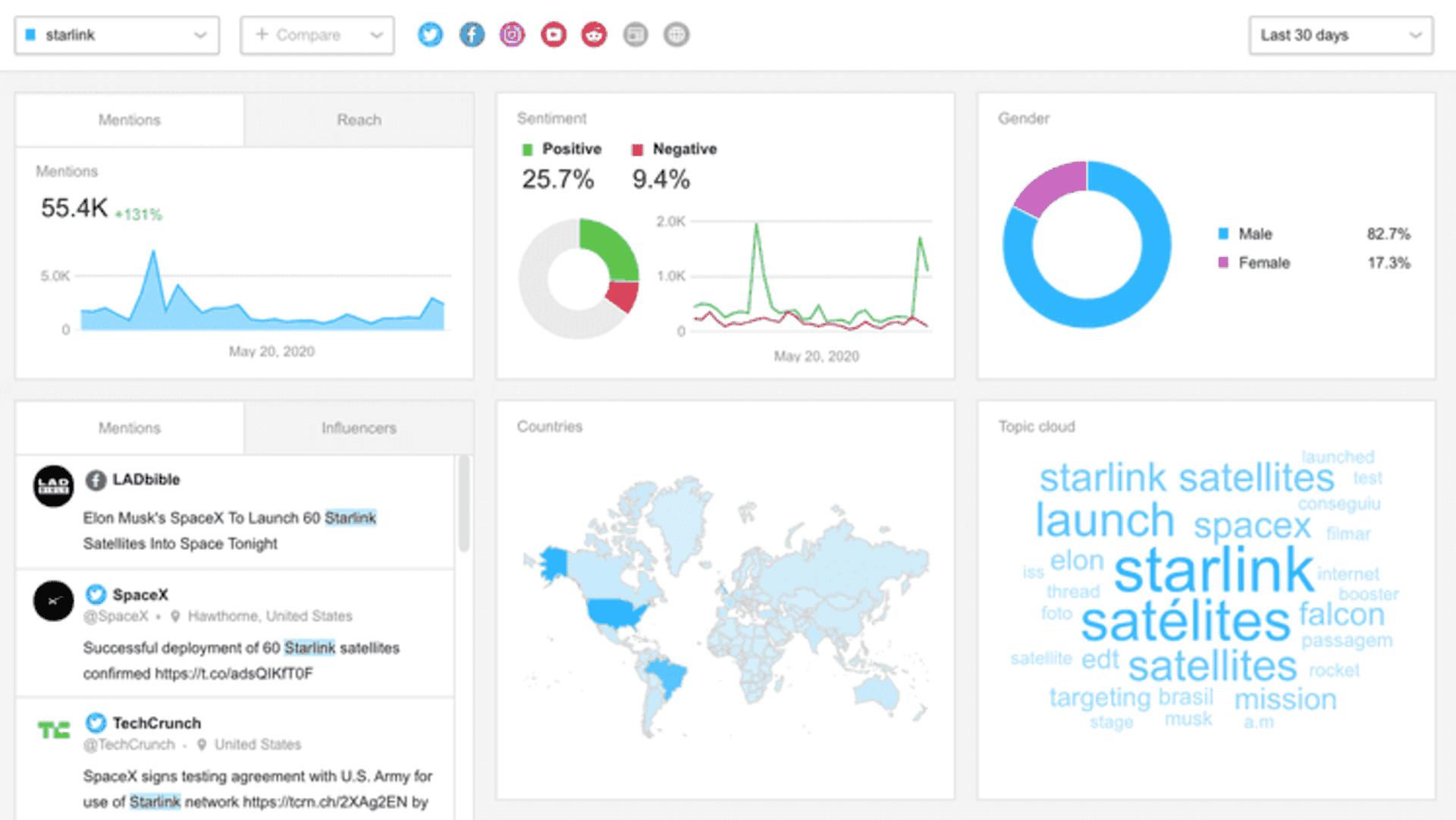This screenshot has height=820, width=1456.
Task: Click the blue color swatch beside starlink
Action: click(30, 35)
